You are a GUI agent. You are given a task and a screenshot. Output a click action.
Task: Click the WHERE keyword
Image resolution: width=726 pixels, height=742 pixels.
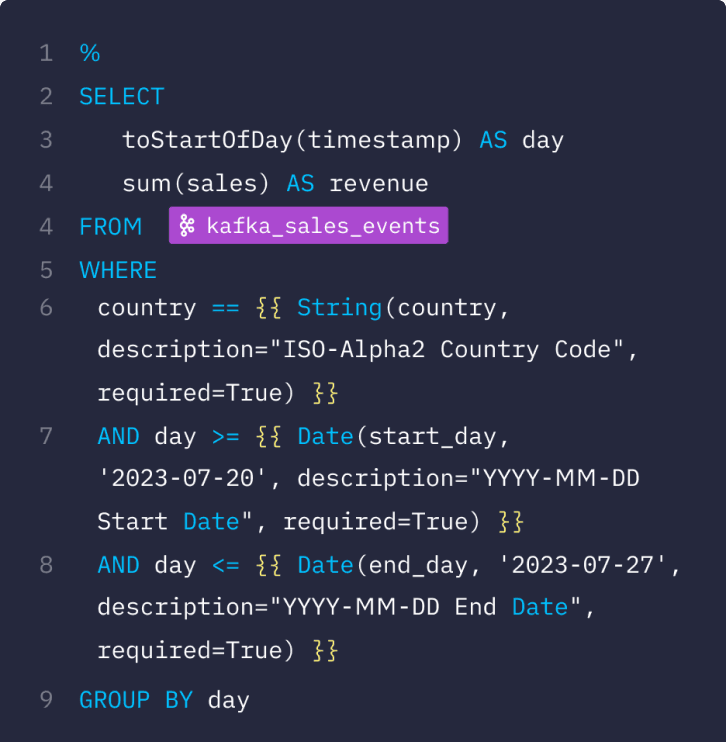118,270
